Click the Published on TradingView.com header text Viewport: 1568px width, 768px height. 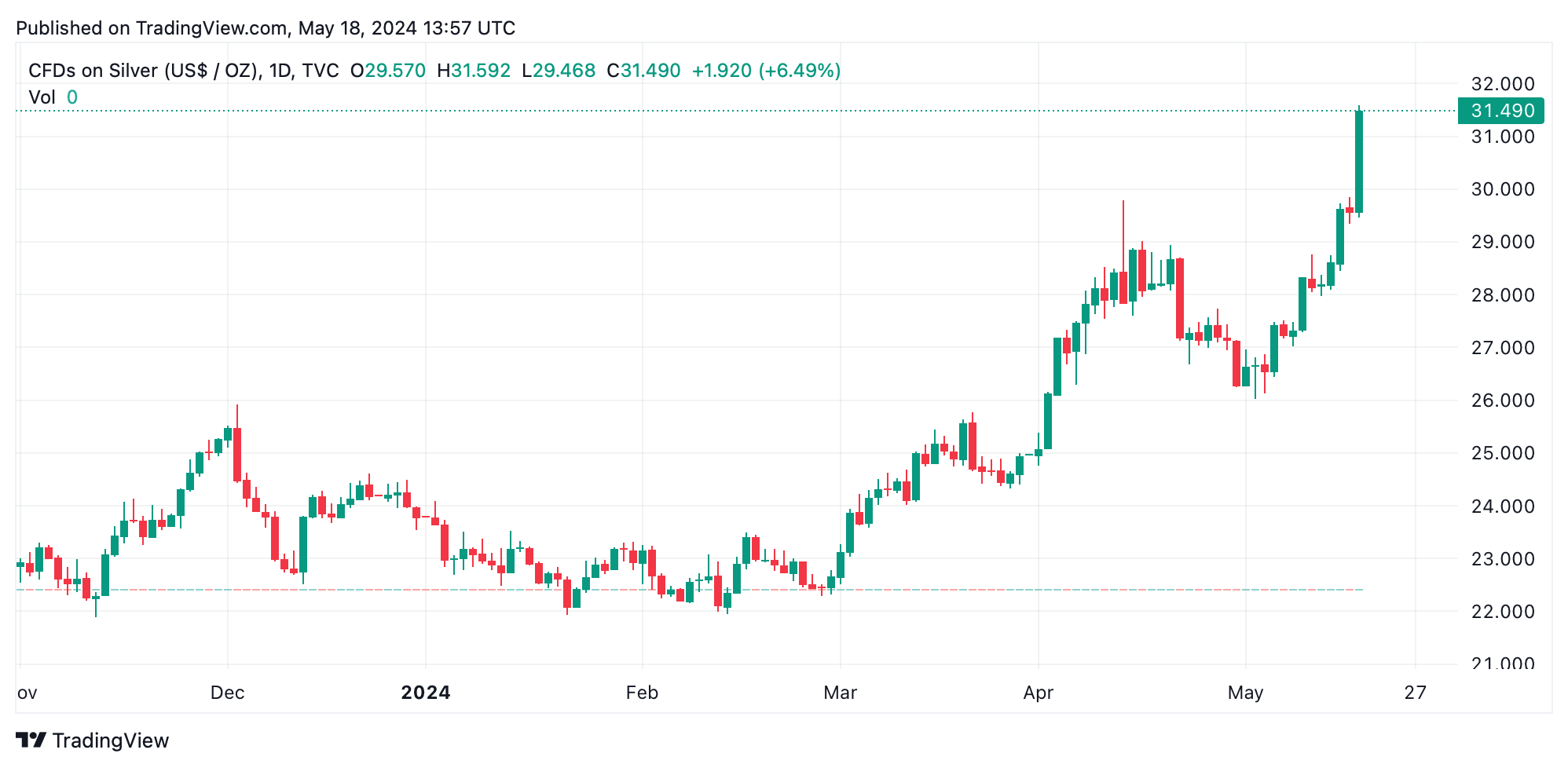tap(266, 28)
